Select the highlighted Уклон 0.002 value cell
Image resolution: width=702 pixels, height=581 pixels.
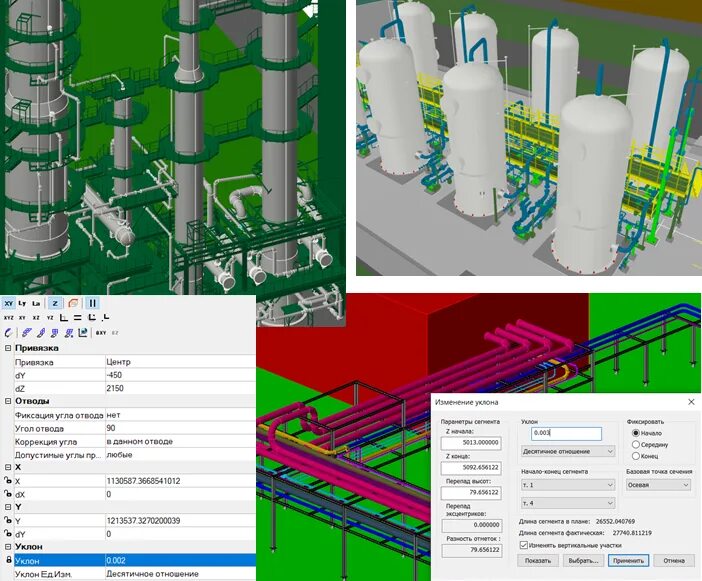pyautogui.click(x=180, y=560)
